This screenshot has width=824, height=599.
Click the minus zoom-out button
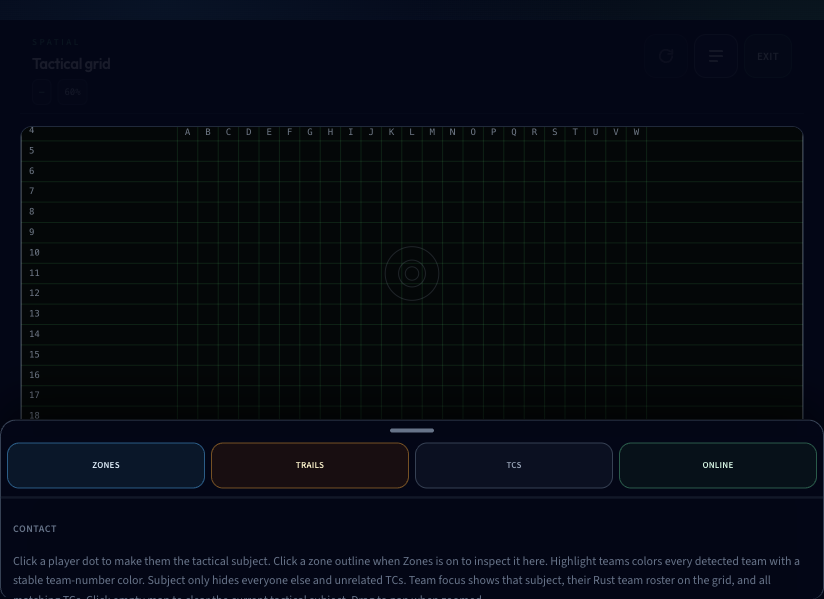click(42, 92)
